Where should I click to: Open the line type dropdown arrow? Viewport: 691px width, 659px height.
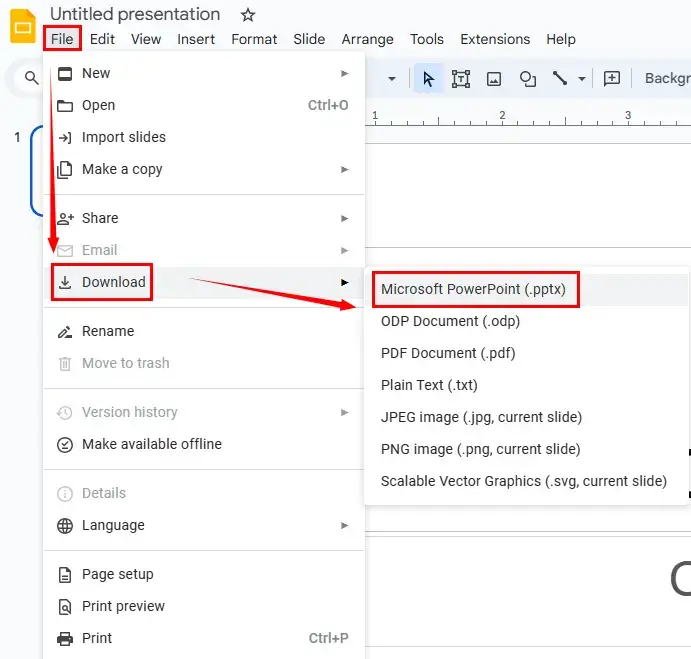point(582,78)
